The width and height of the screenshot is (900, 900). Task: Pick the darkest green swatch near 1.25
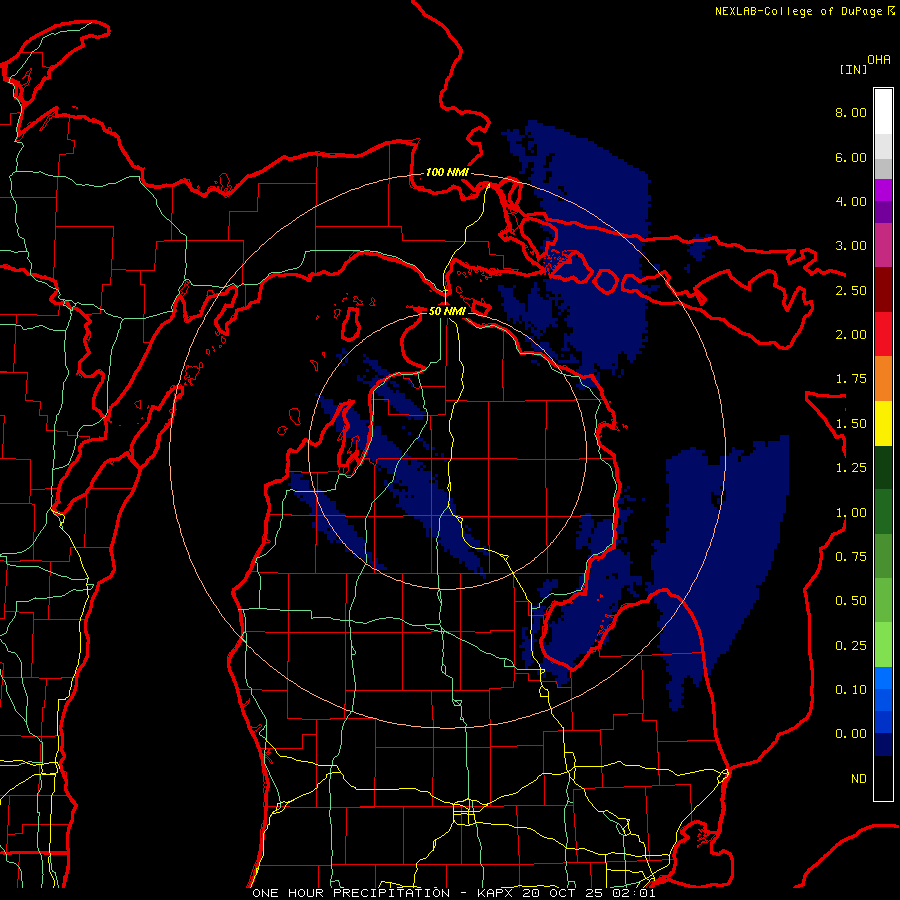click(883, 468)
